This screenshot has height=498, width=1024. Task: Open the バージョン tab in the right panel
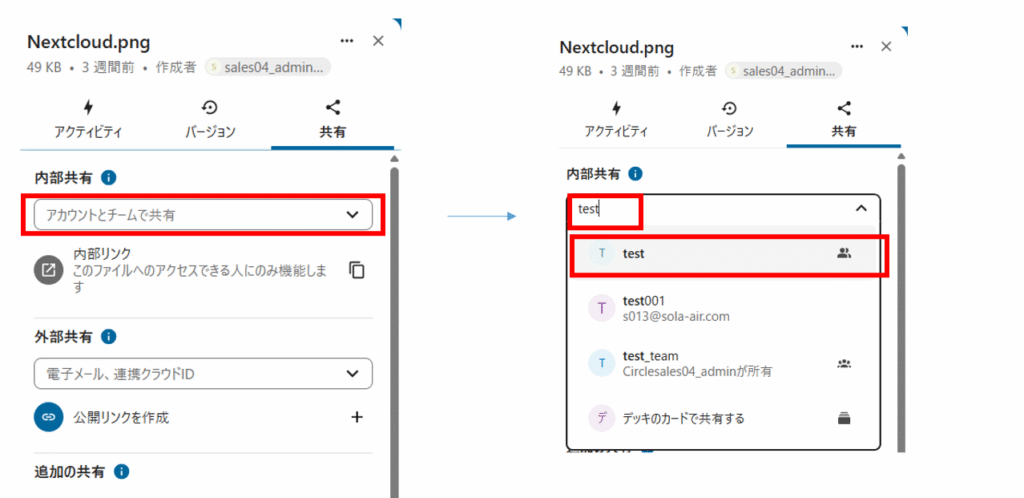click(x=730, y=120)
